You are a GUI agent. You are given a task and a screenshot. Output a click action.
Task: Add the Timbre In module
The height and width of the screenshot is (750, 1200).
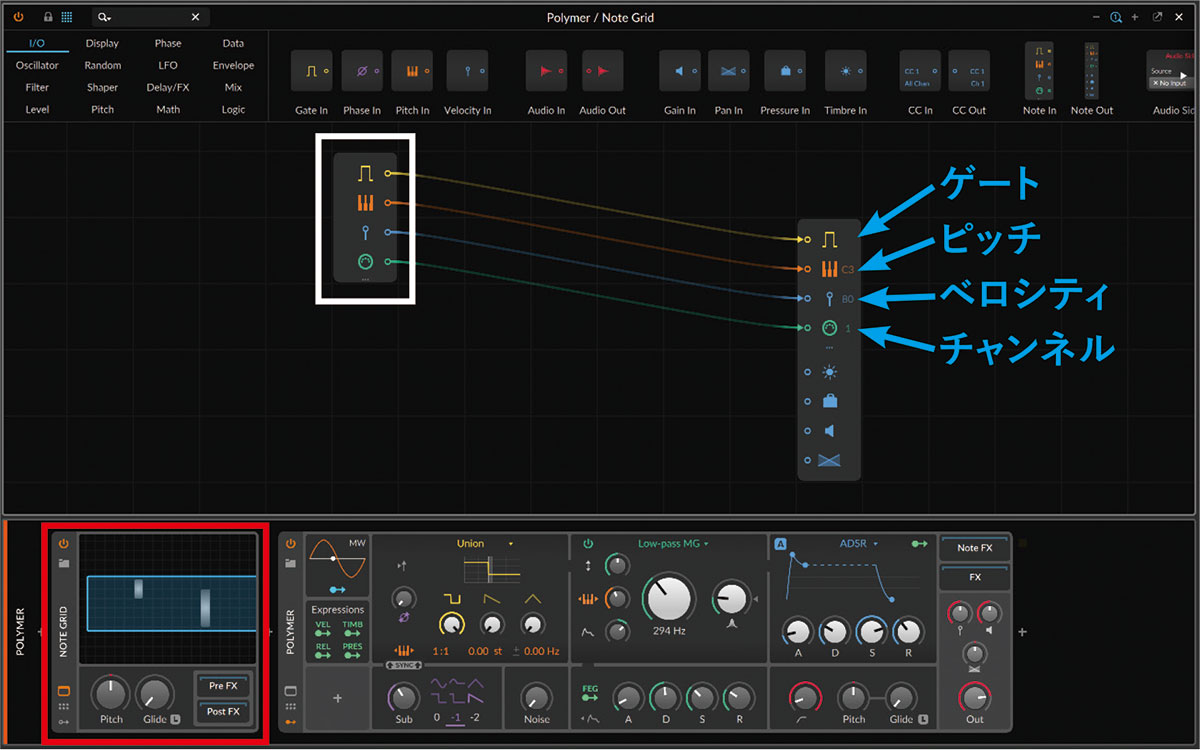click(845, 71)
